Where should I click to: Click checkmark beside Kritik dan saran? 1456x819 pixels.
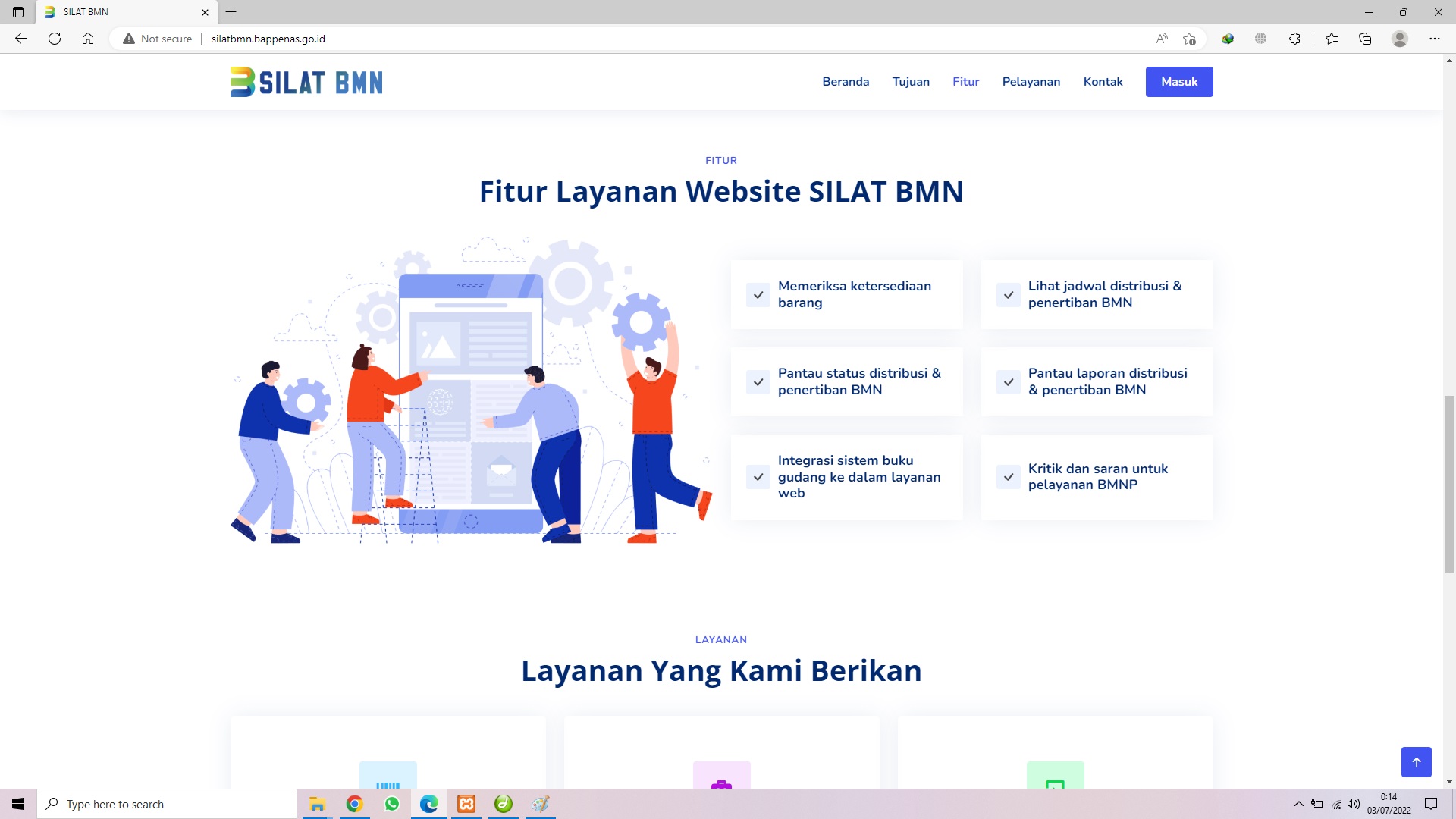pyautogui.click(x=1009, y=477)
